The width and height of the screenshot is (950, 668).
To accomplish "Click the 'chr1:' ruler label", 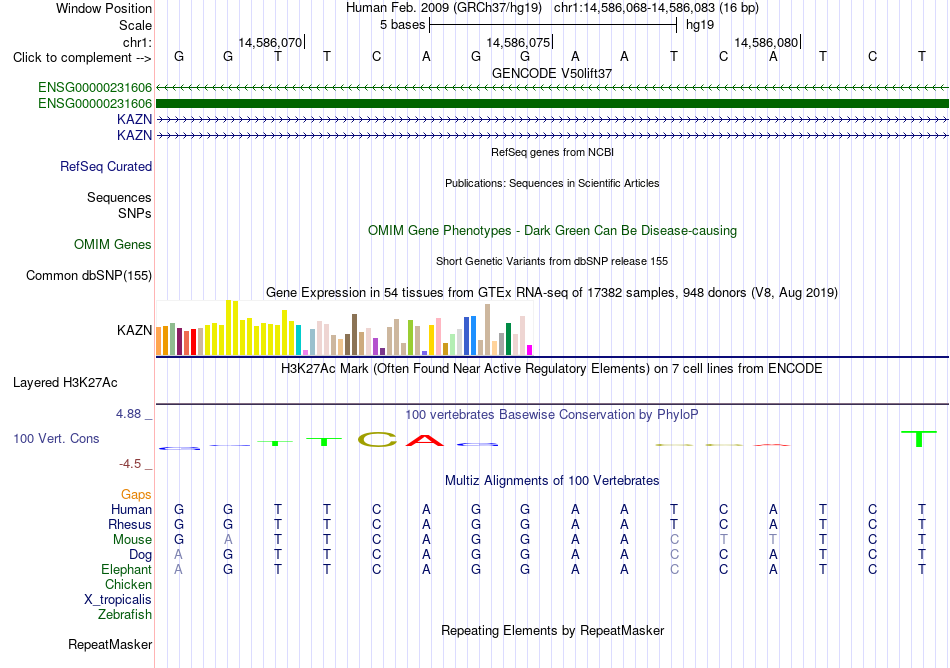I will (137, 42).
